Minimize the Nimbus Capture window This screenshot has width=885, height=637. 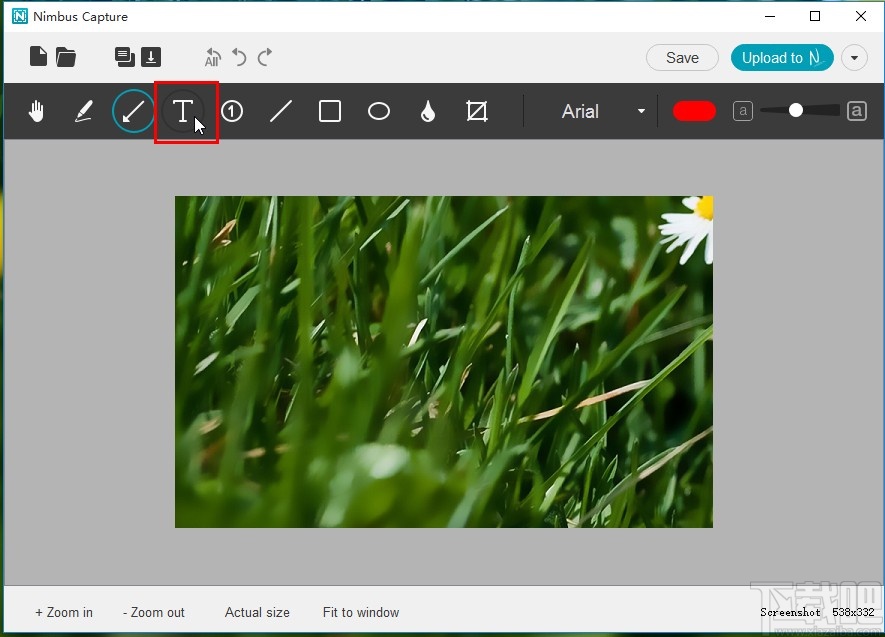770,16
